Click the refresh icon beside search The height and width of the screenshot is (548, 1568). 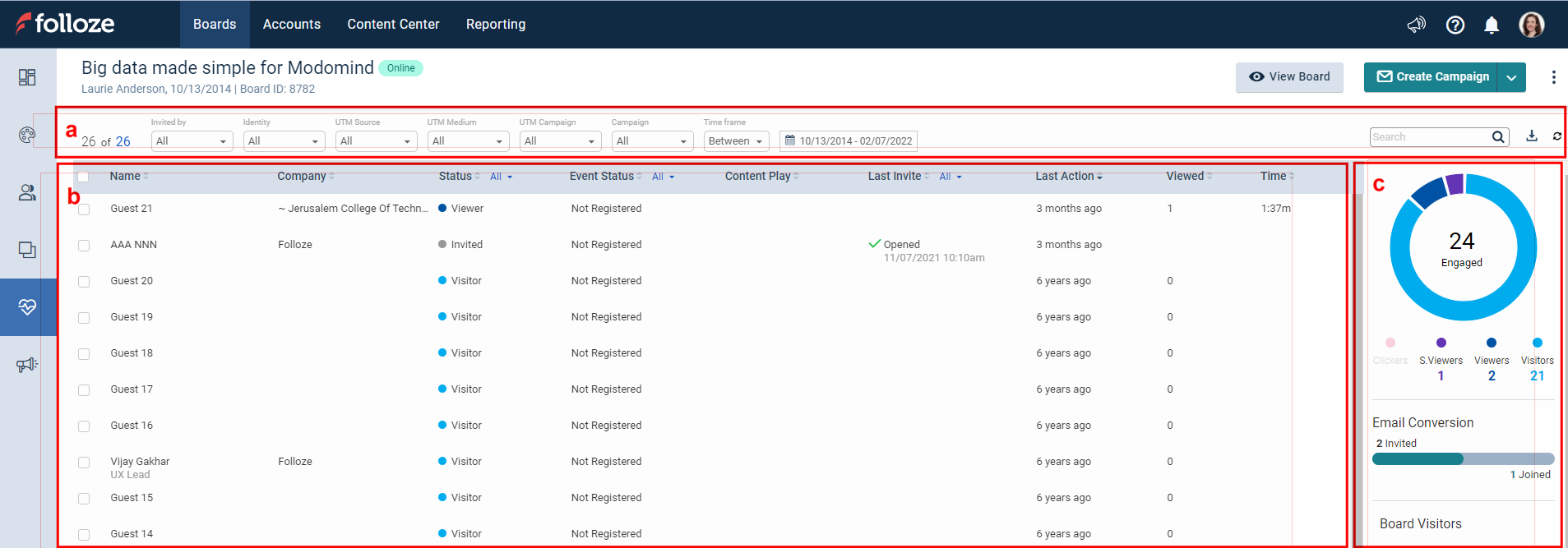pyautogui.click(x=1556, y=136)
